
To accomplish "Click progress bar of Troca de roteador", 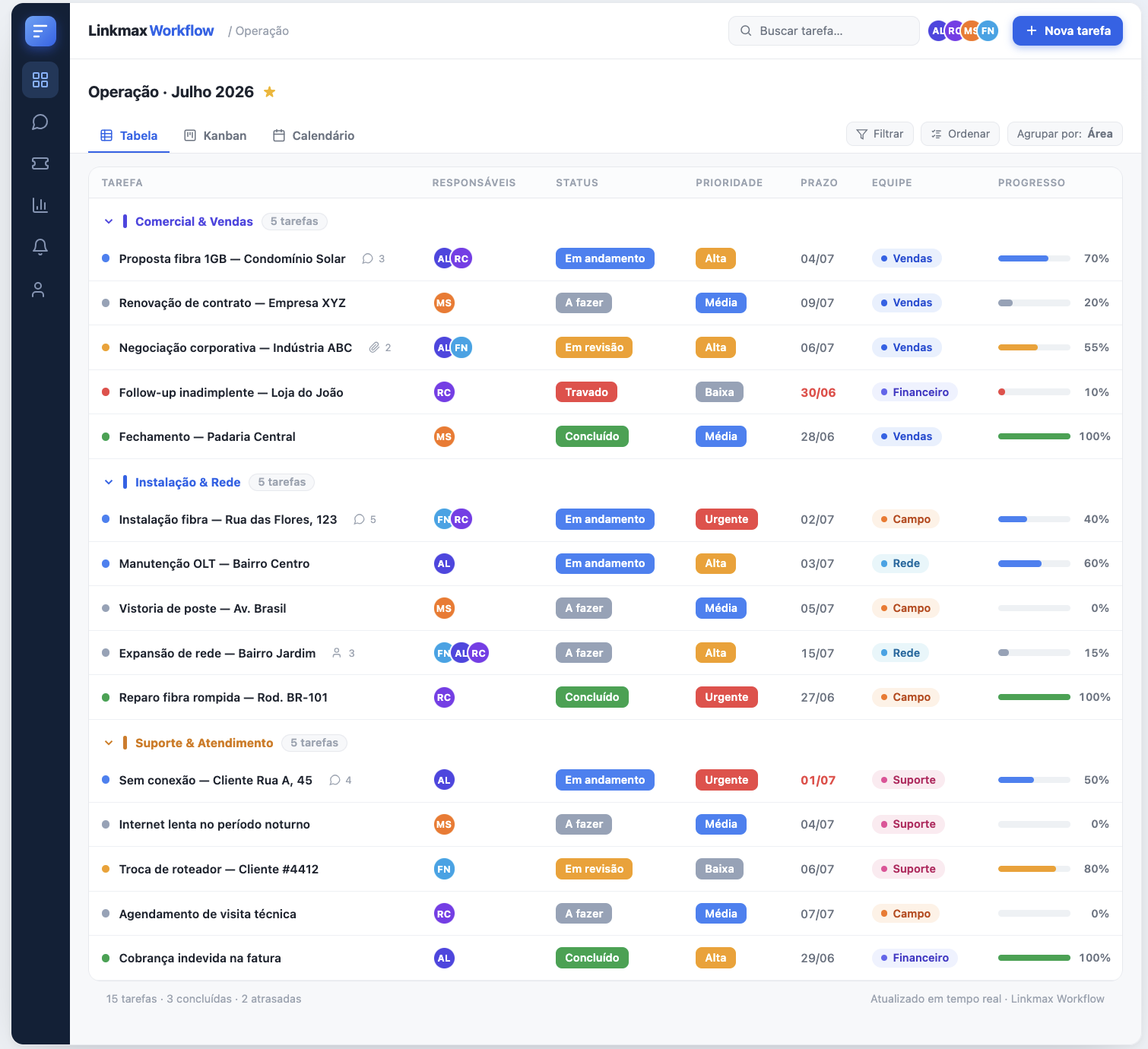I will (x=1034, y=869).
